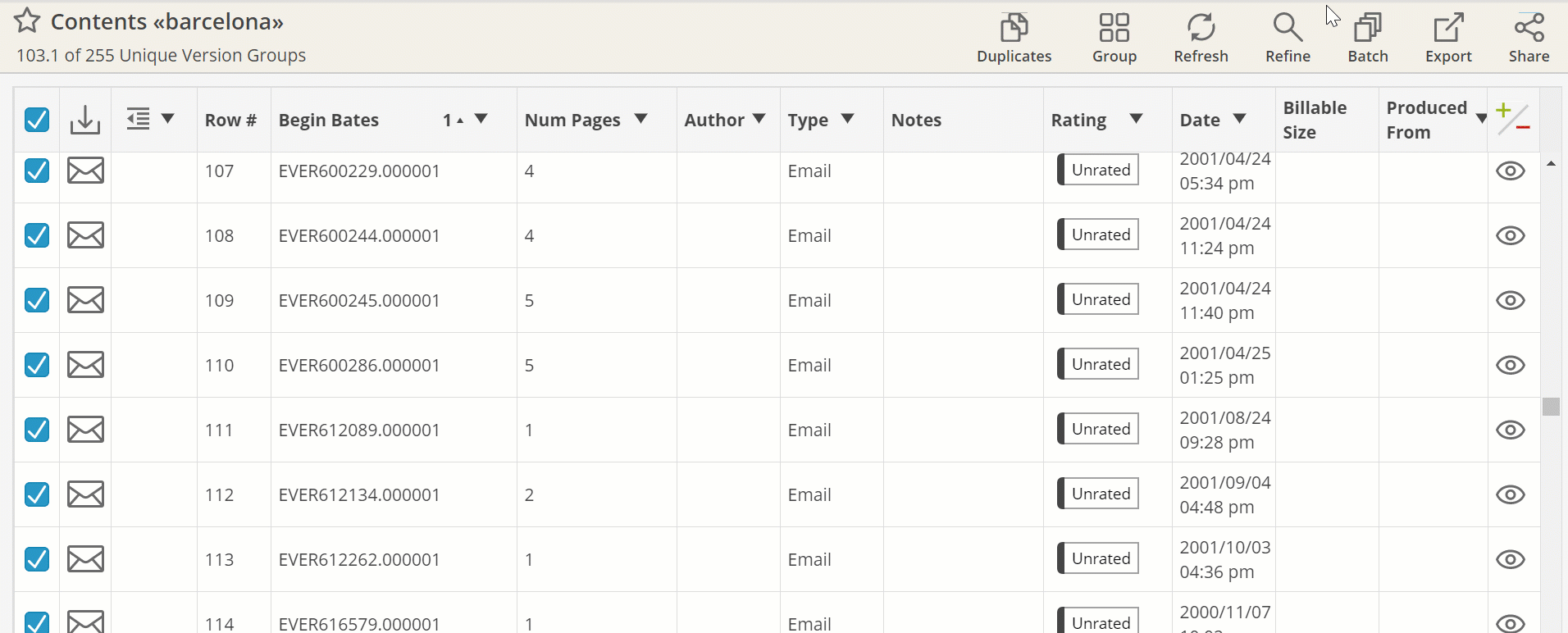
Task: Click the scrollbar up arrow
Action: pyautogui.click(x=1551, y=164)
